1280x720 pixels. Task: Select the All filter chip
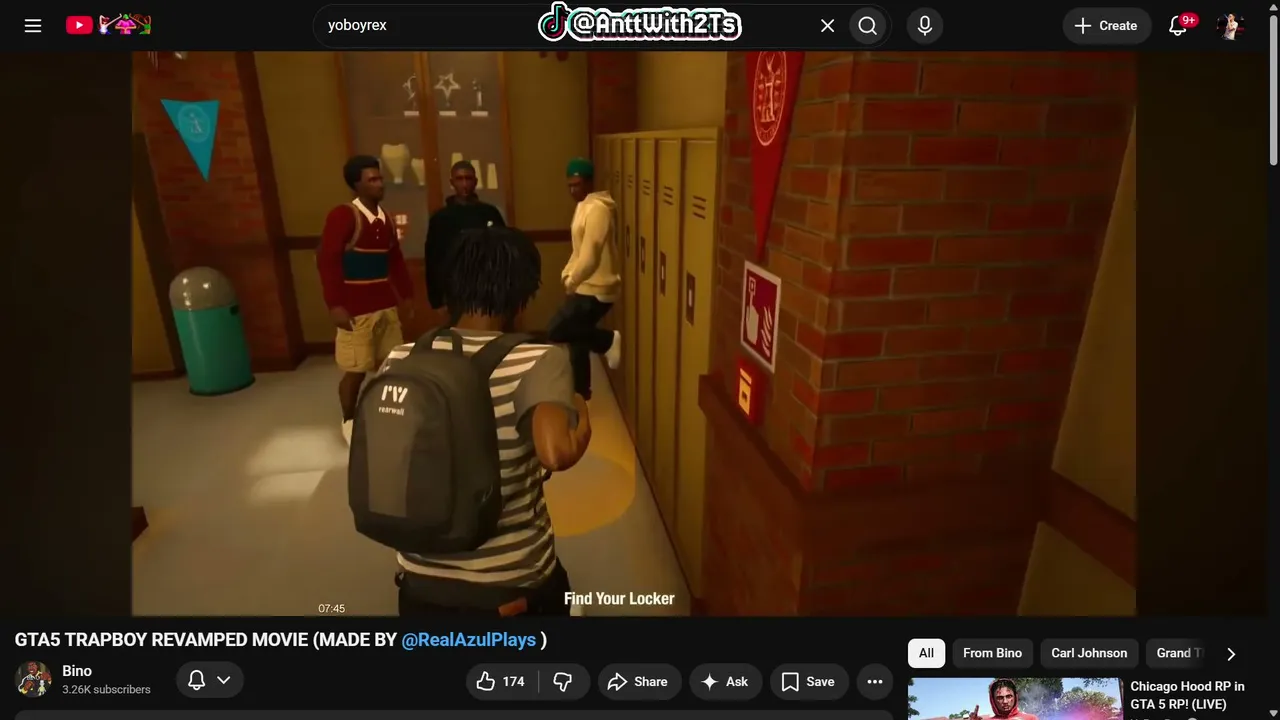[926, 653]
